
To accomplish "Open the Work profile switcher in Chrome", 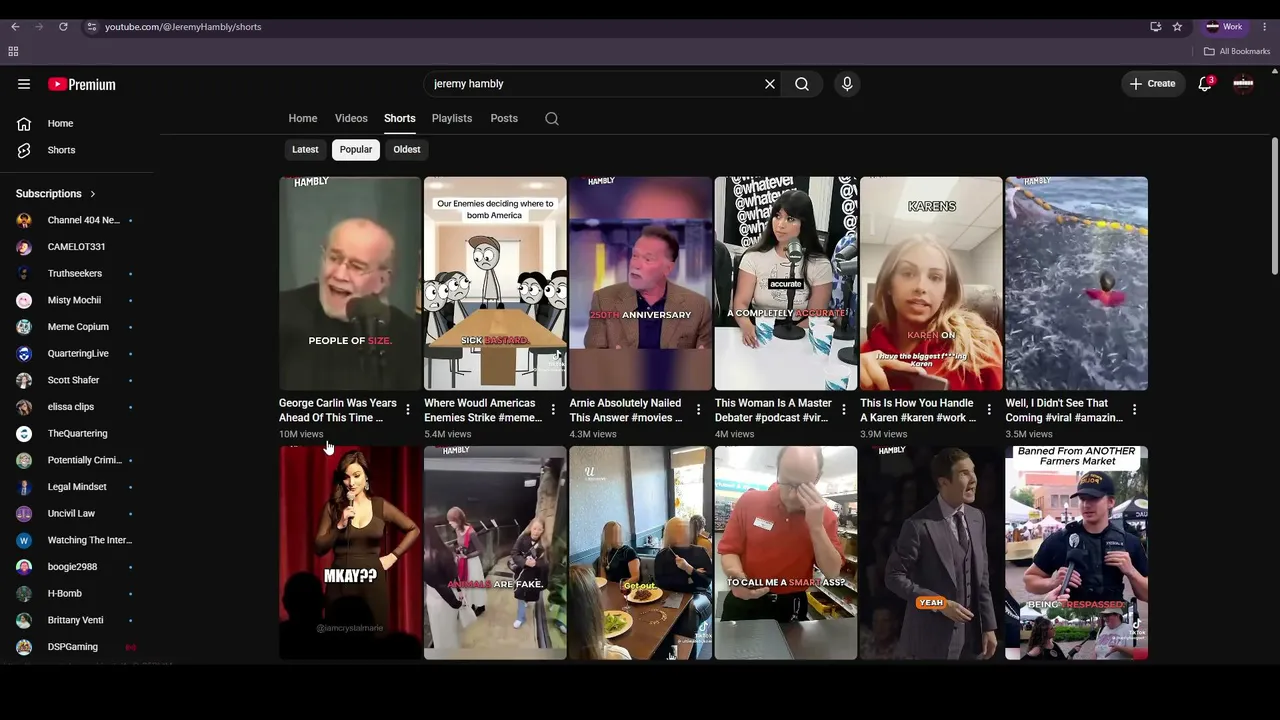I will click(x=1224, y=27).
